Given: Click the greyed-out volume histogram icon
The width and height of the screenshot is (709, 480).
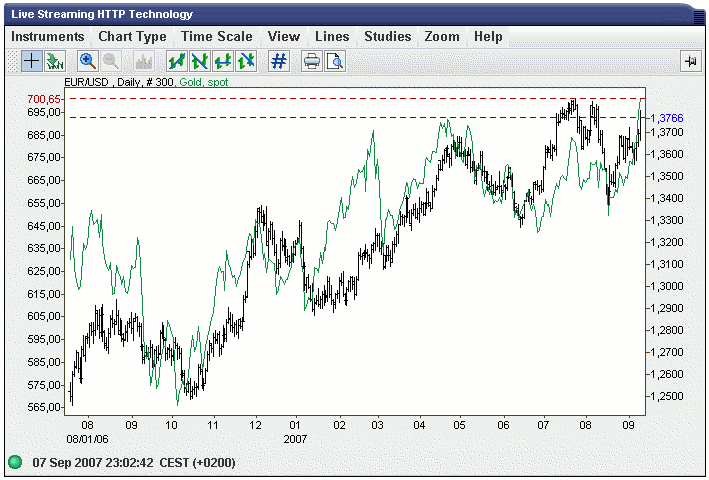Looking at the screenshot, I should (144, 61).
